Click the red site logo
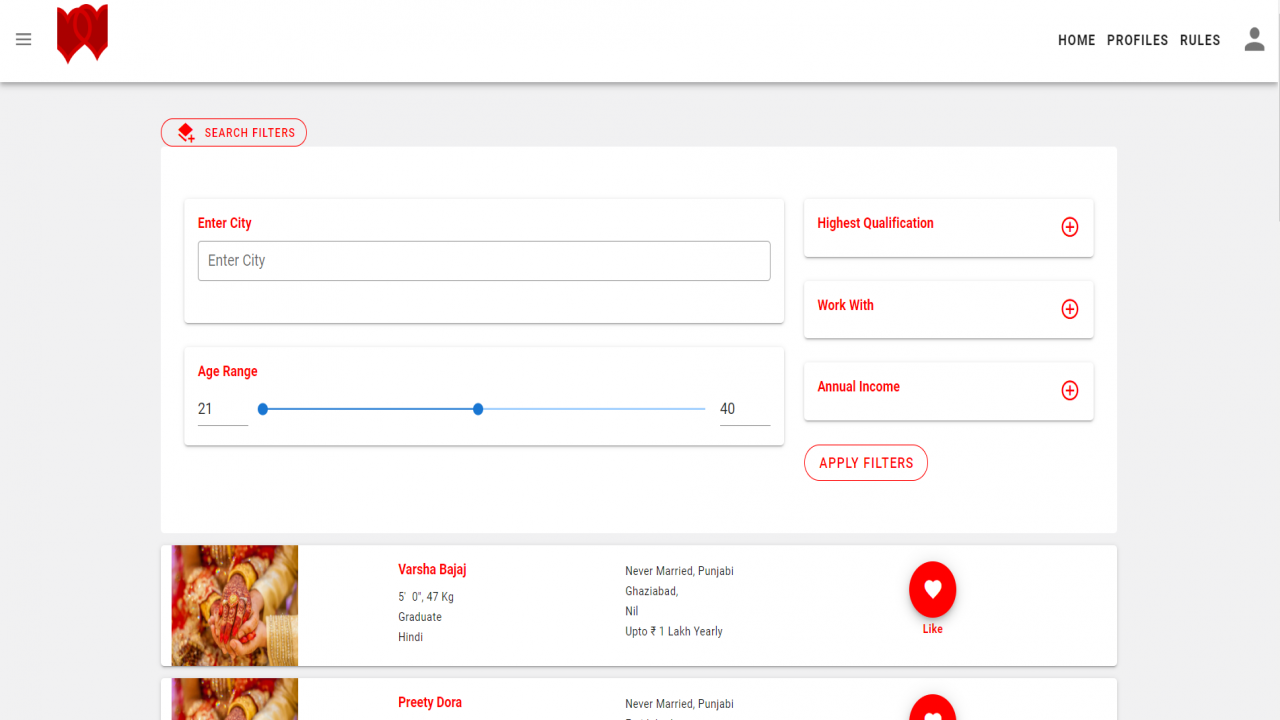The image size is (1280, 720). [82, 34]
